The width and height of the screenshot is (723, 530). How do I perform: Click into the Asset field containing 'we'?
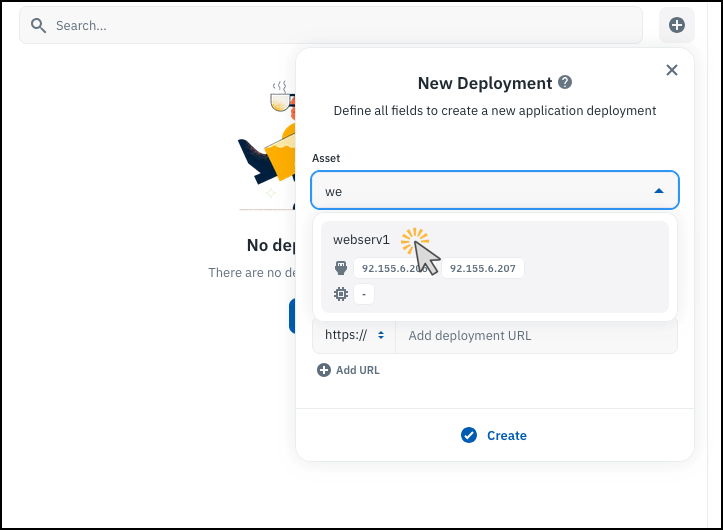[x=480, y=190]
